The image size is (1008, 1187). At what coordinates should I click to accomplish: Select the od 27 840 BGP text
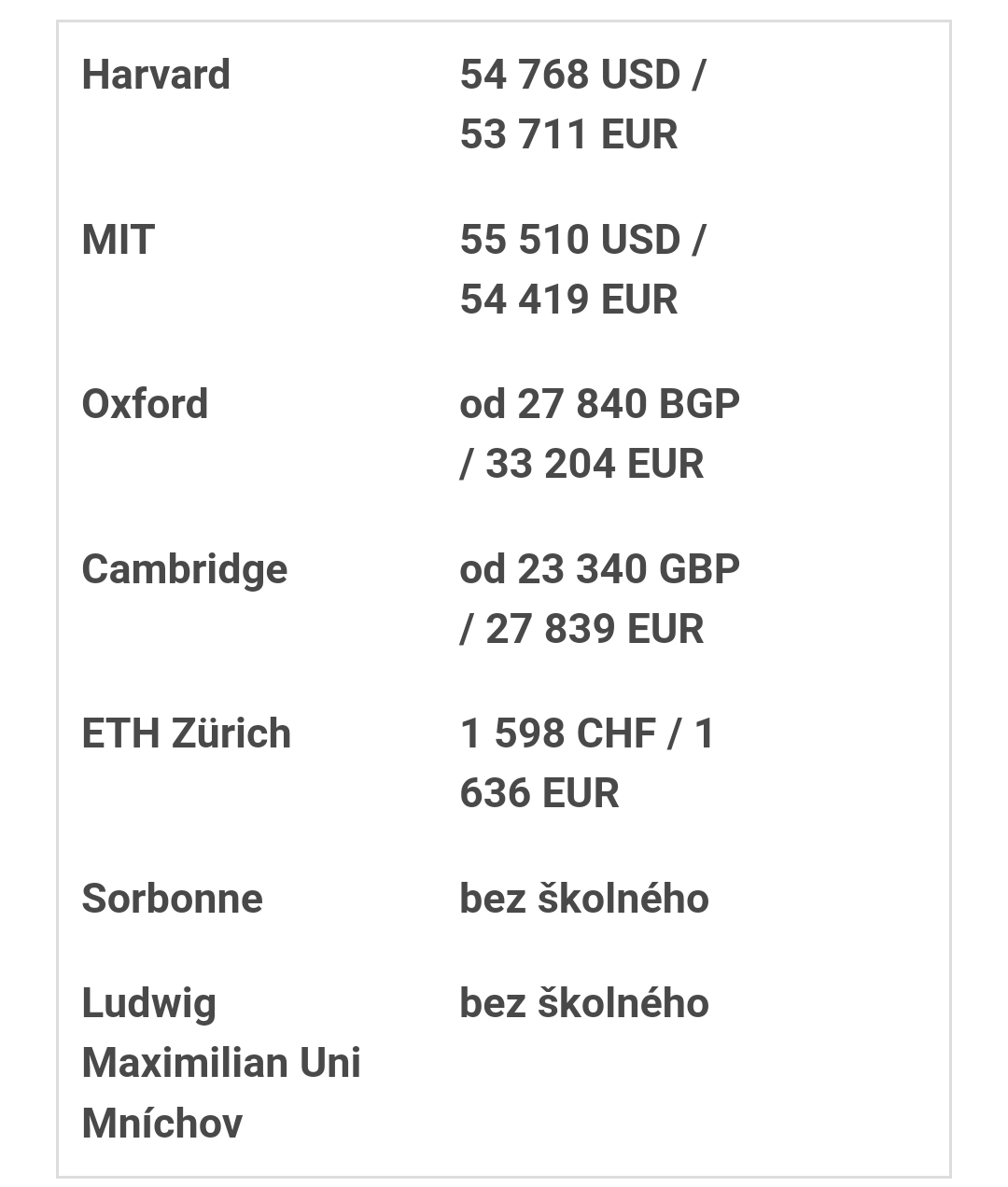tap(599, 404)
